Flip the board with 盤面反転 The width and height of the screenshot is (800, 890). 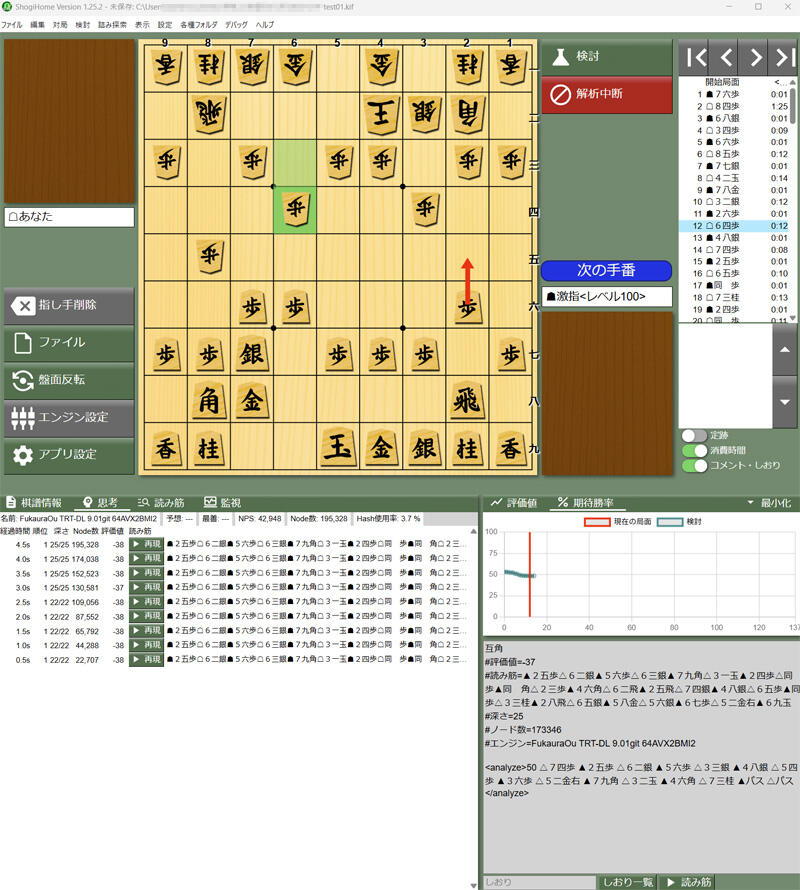tap(68, 379)
